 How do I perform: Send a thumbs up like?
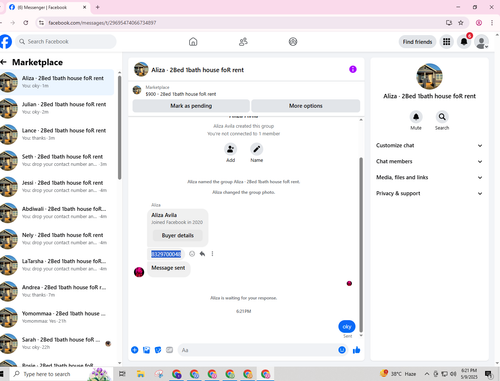tap(356, 350)
